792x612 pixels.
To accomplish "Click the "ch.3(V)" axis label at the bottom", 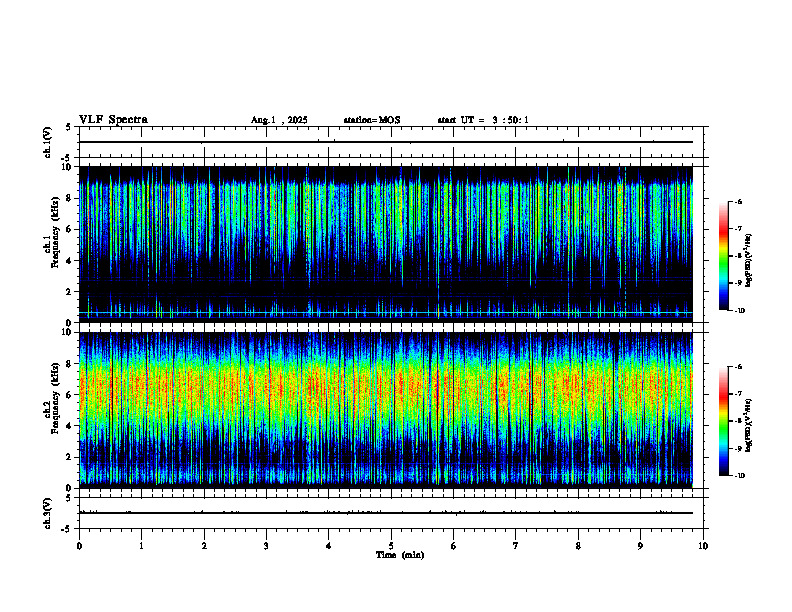I will 48,513.
